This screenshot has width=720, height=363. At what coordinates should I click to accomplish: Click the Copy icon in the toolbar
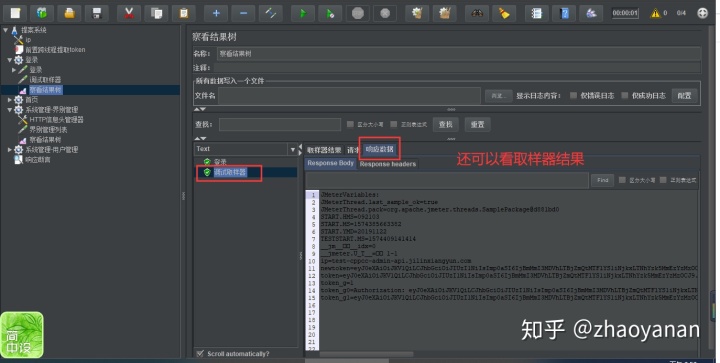tap(156, 13)
